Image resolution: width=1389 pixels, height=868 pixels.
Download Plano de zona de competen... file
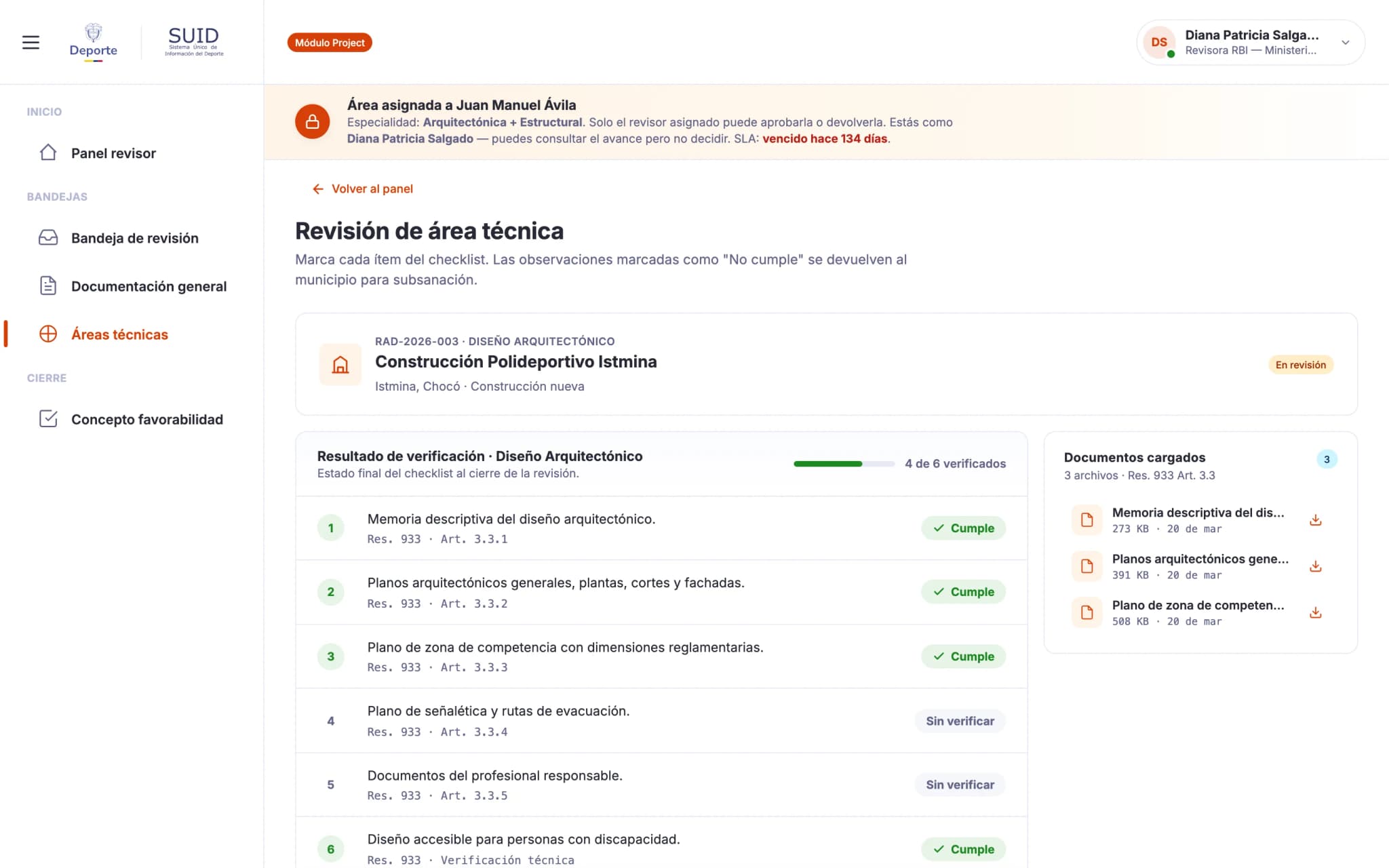1315,612
